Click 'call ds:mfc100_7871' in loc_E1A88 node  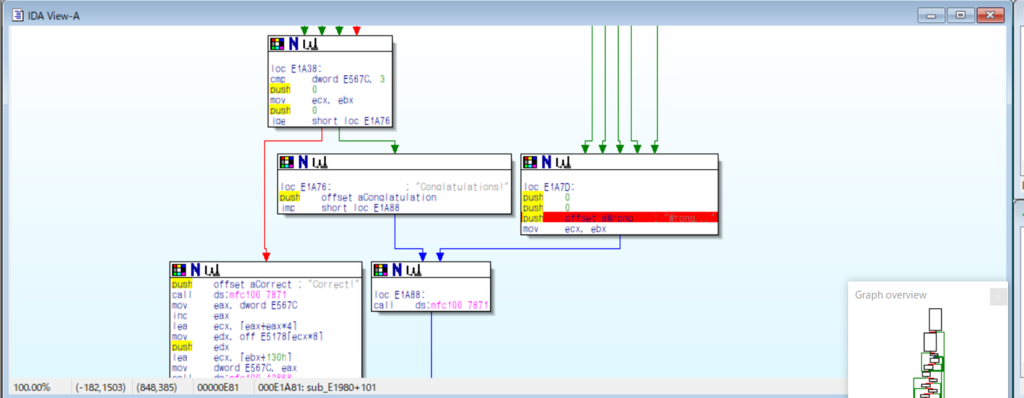pos(430,305)
